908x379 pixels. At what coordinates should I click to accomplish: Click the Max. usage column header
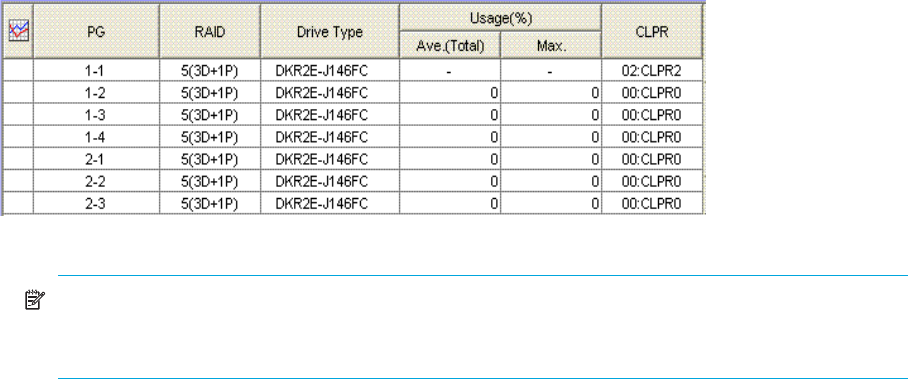point(551,45)
